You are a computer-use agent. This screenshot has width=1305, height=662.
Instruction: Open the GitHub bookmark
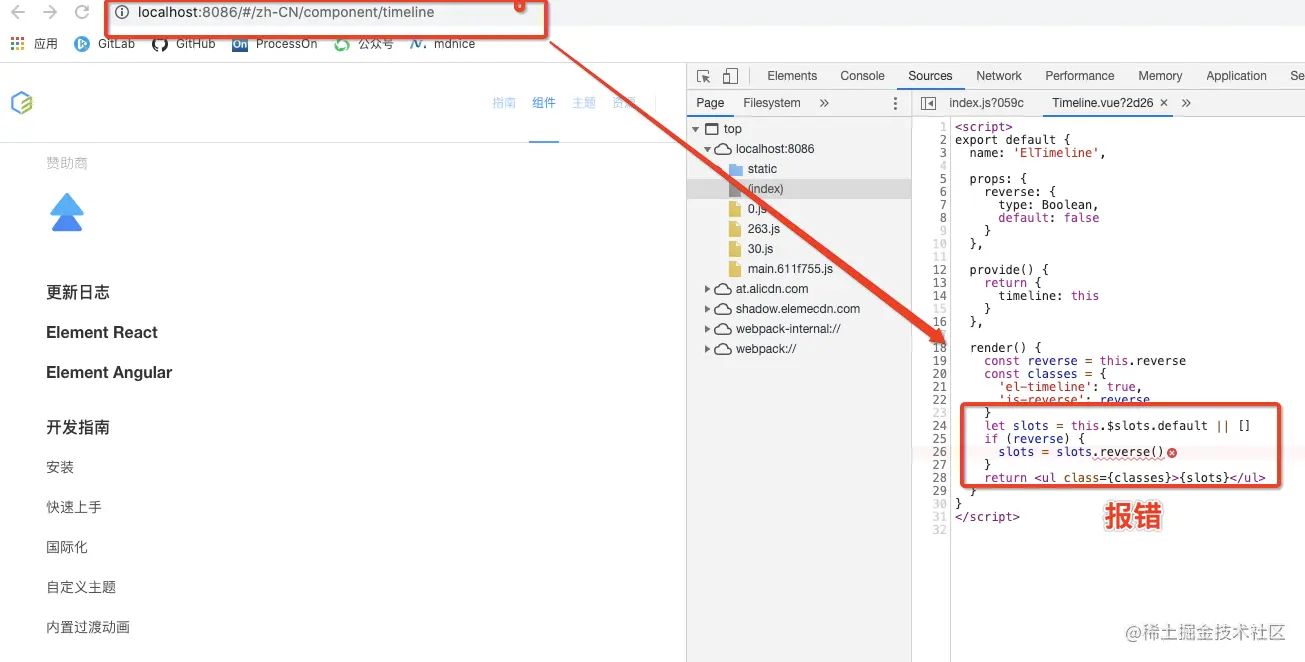point(183,44)
